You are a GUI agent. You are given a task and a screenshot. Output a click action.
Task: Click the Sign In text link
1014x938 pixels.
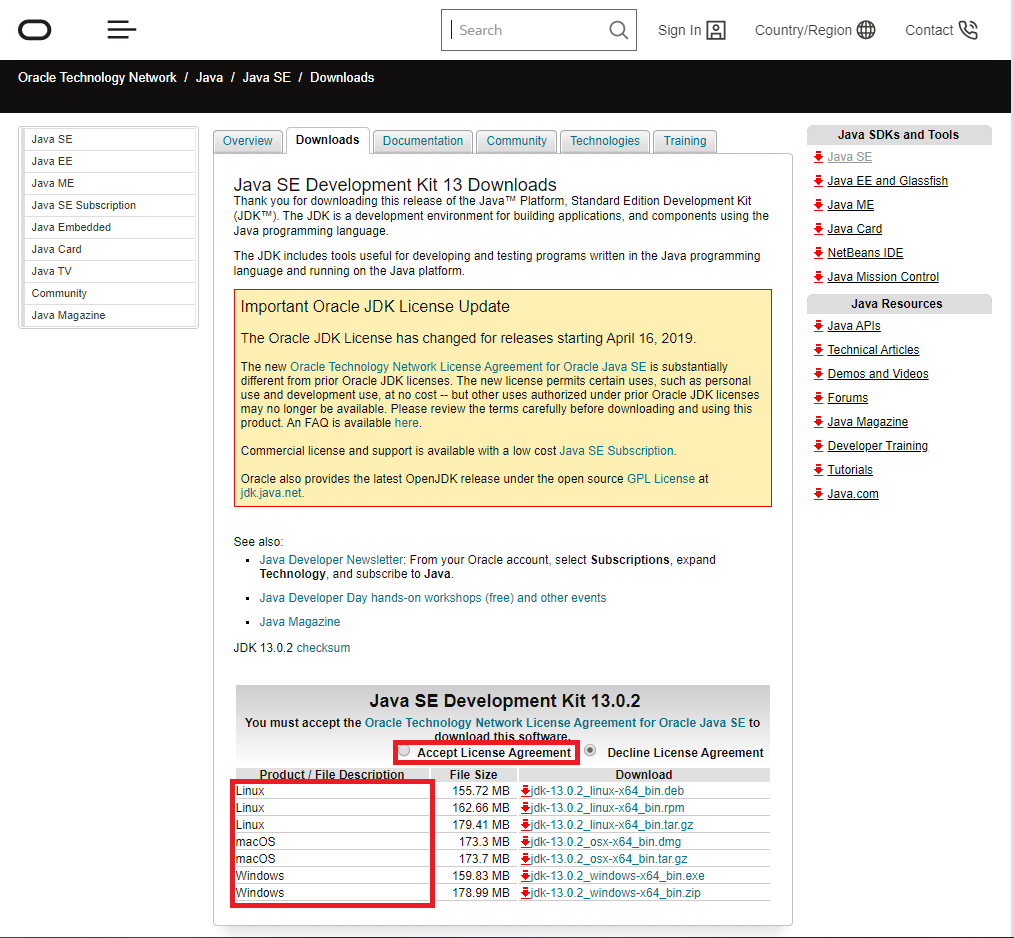click(x=679, y=30)
